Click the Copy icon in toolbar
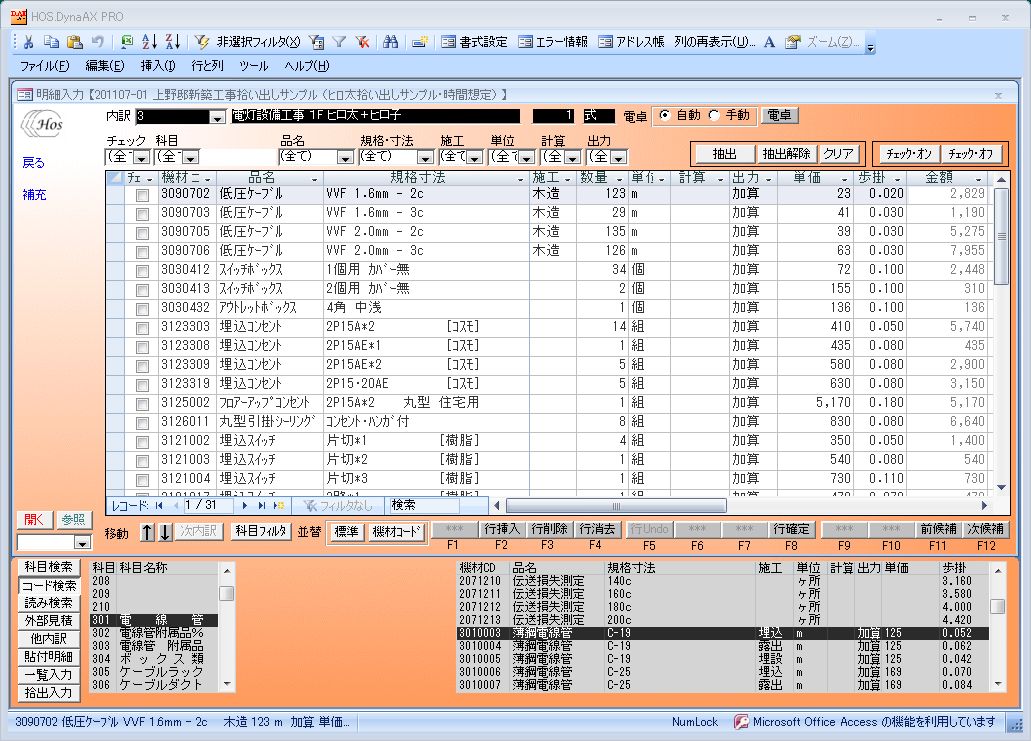The width and height of the screenshot is (1031, 741). [x=51, y=42]
